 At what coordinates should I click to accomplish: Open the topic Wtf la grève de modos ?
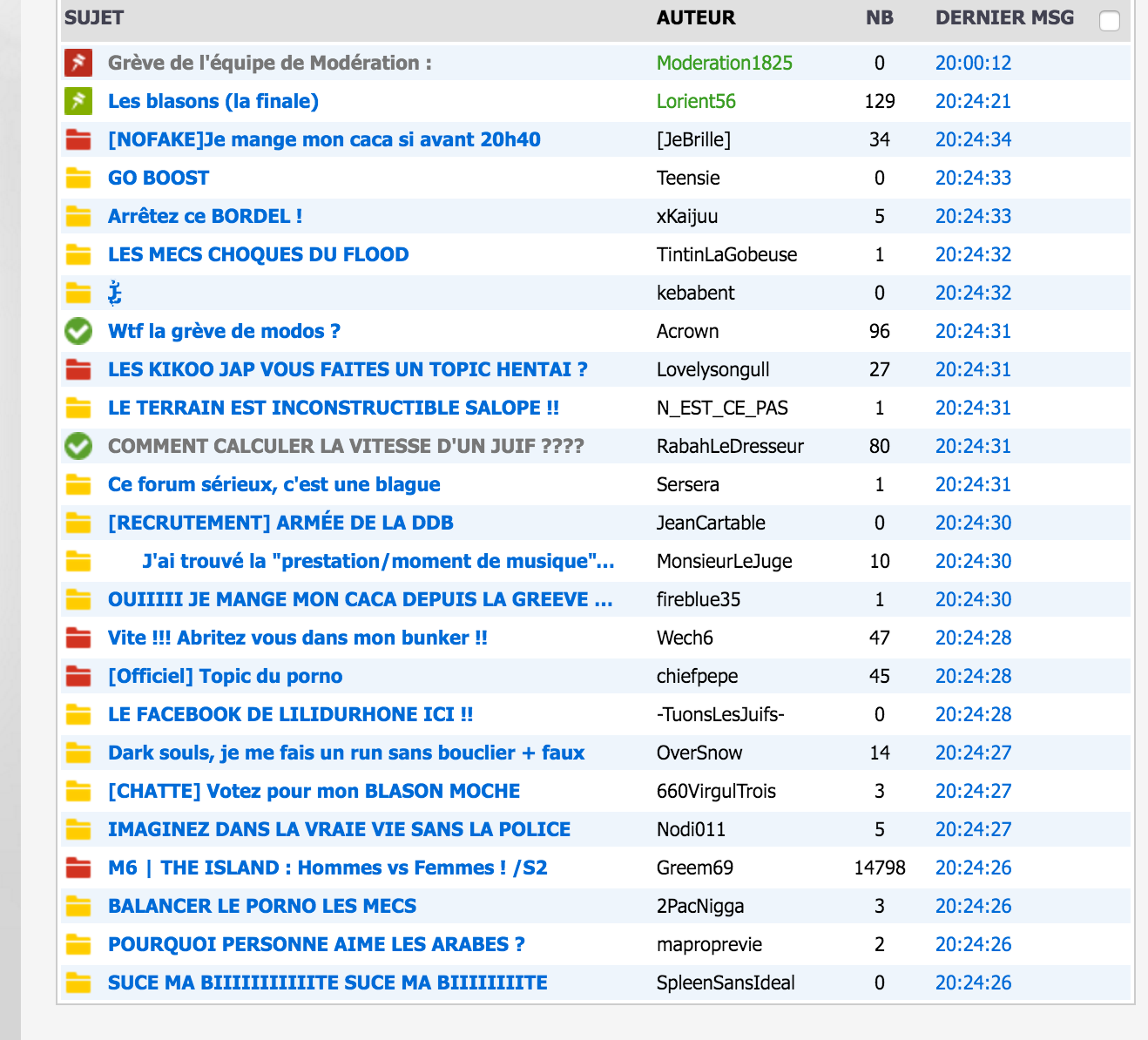coord(224,331)
